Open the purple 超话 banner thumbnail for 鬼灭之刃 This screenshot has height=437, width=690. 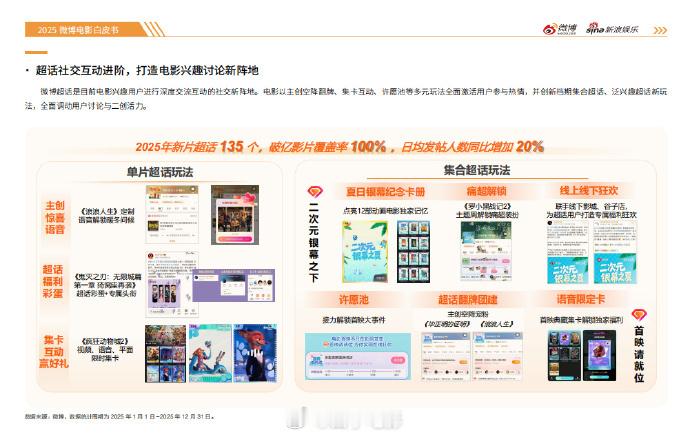[234, 286]
